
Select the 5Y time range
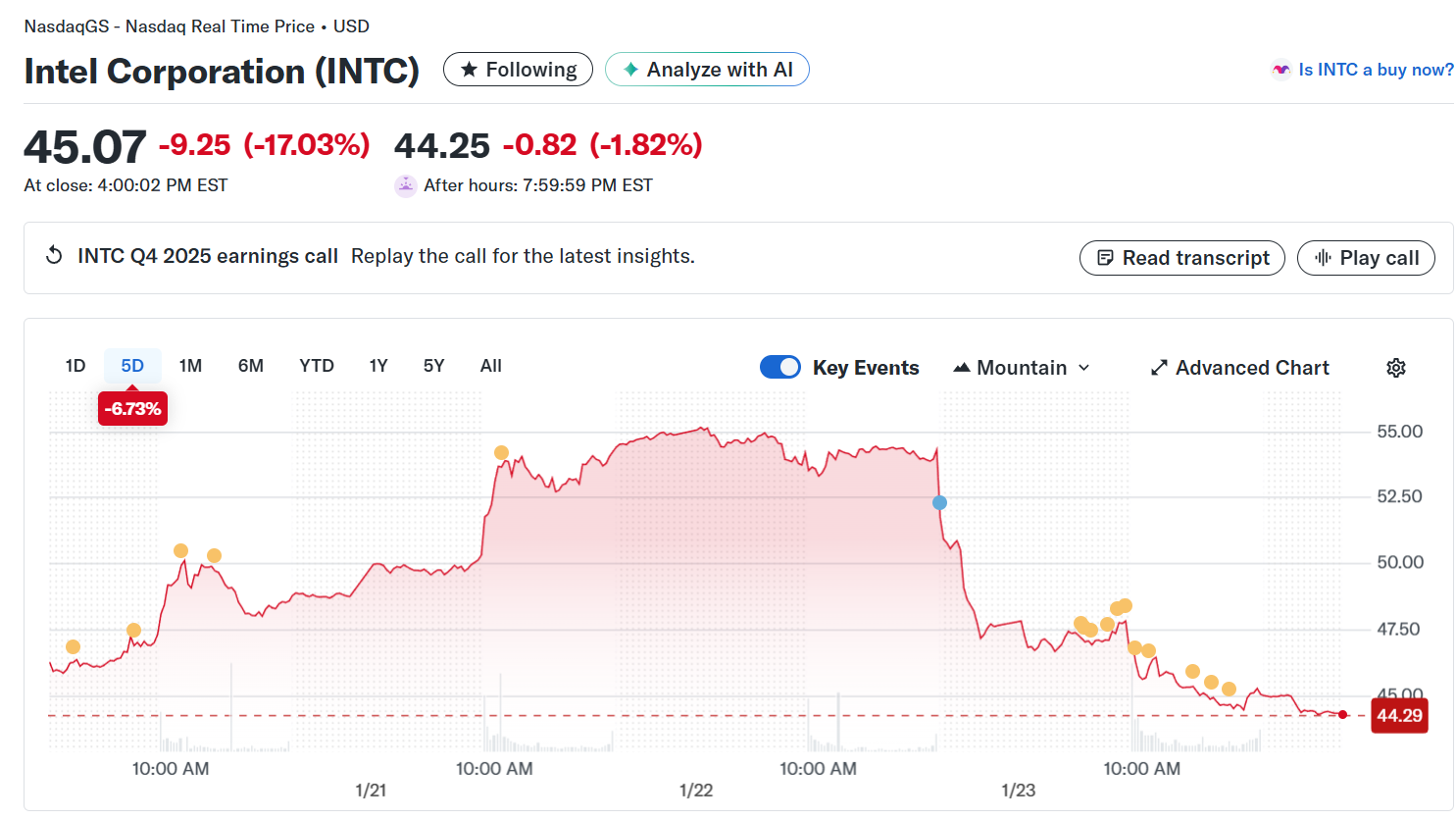(434, 366)
